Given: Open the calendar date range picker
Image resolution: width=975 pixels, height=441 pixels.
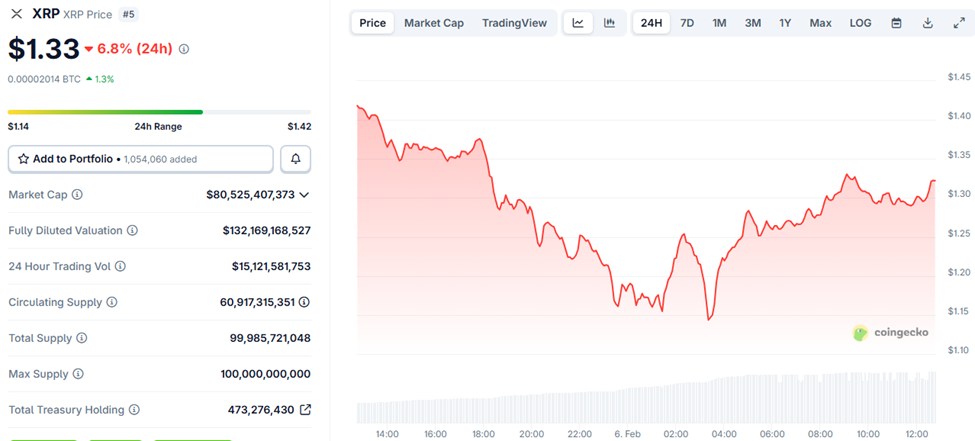Looking at the screenshot, I should click(896, 23).
